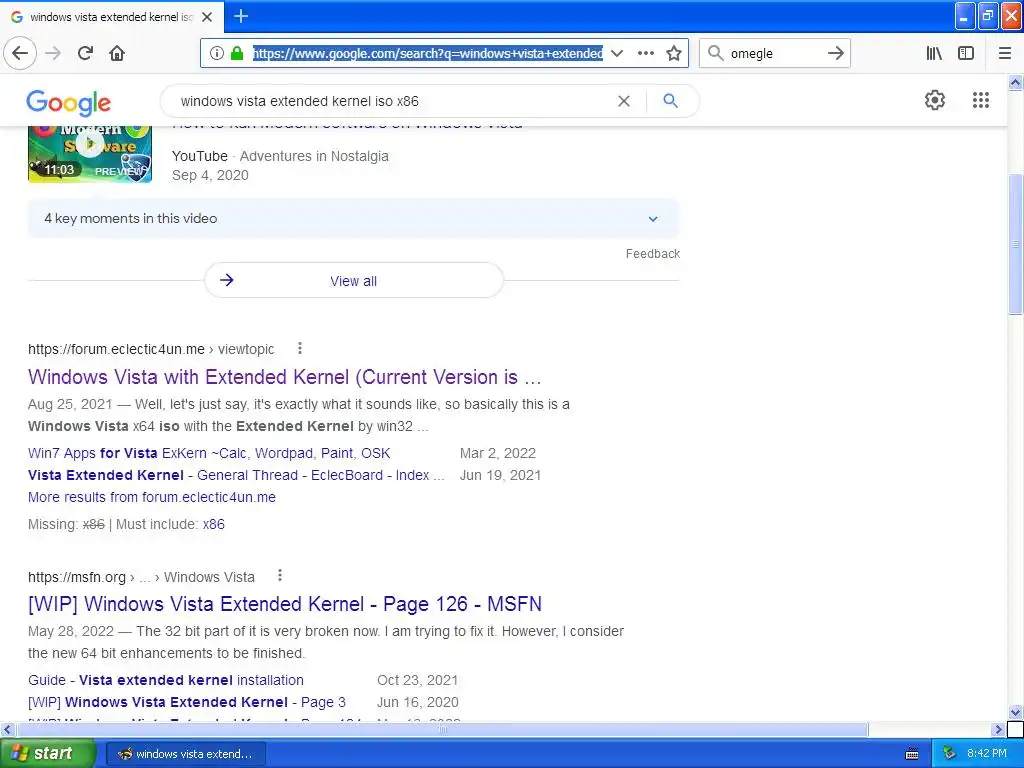1024x768 pixels.
Task: Click the keyboard icon in system tray
Action: 912,754
